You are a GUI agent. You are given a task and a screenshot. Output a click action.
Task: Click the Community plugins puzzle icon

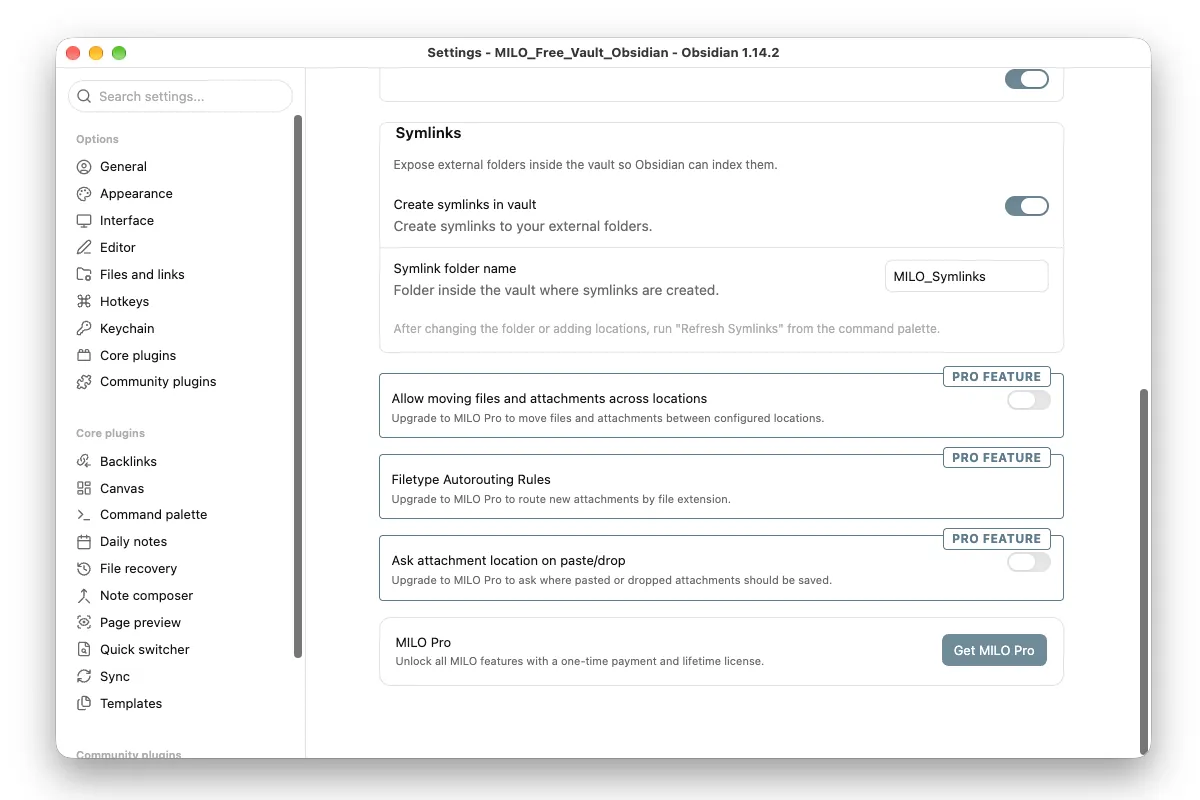84,382
